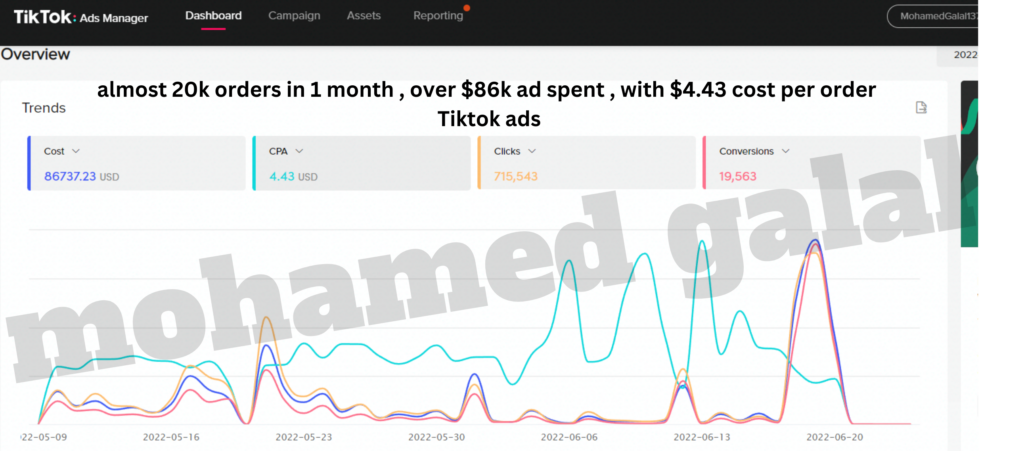Open the Conversions metric dropdown arrow

point(785,151)
